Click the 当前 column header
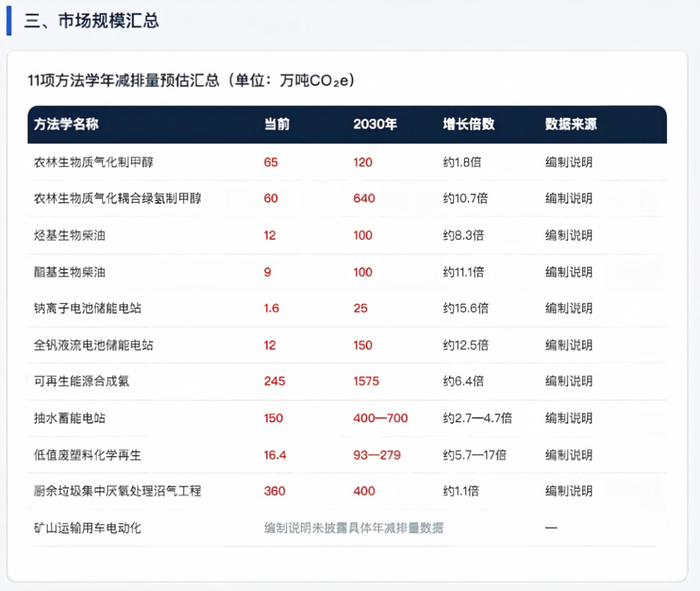The height and width of the screenshot is (591, 700). pos(277,124)
